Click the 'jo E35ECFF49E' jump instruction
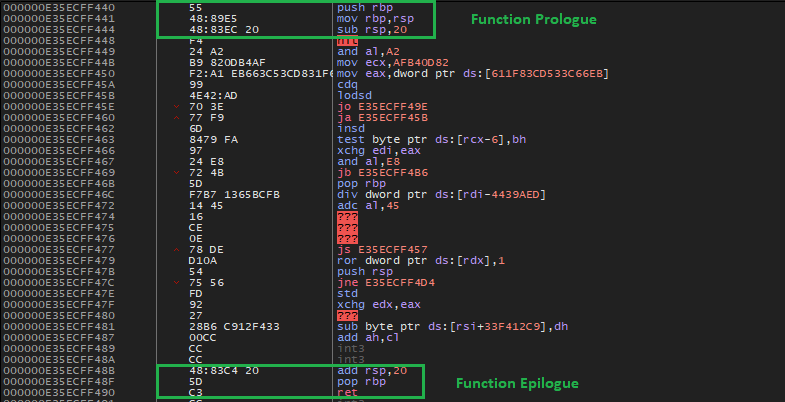 click(383, 107)
